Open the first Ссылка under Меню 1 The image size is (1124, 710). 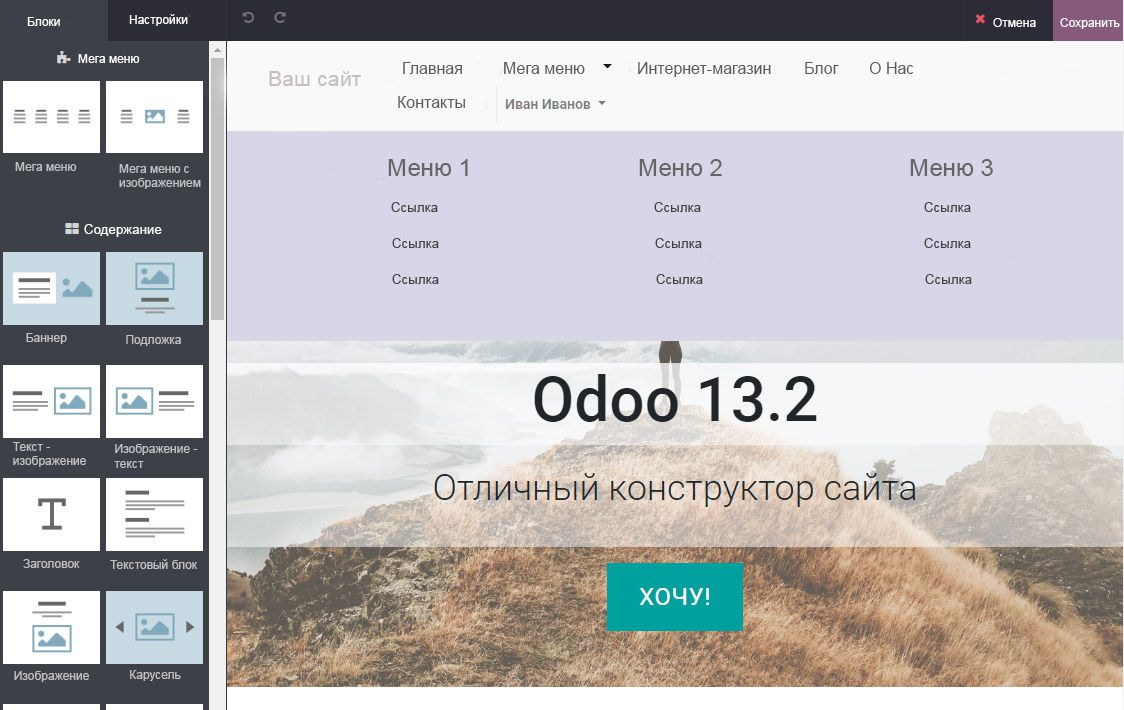(x=414, y=207)
